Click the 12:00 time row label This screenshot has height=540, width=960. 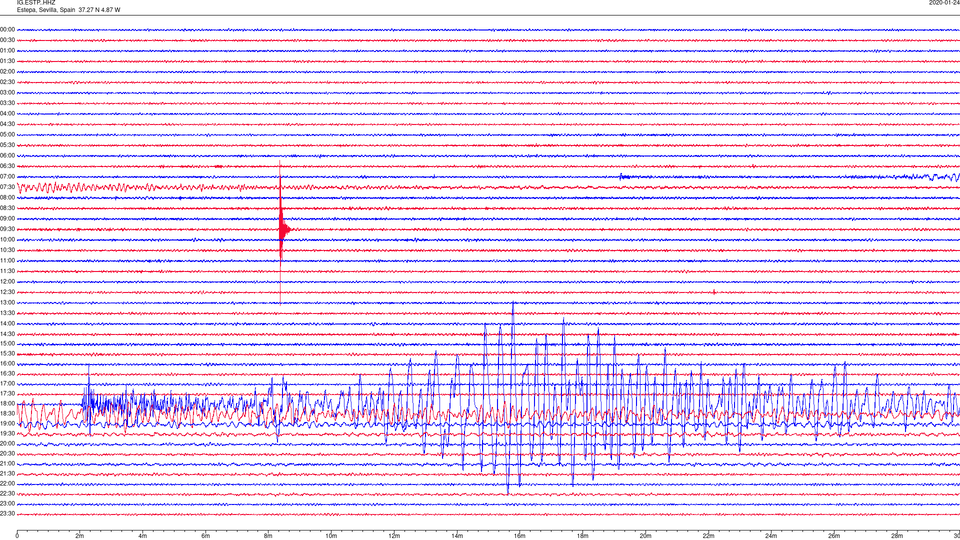pos(7,282)
